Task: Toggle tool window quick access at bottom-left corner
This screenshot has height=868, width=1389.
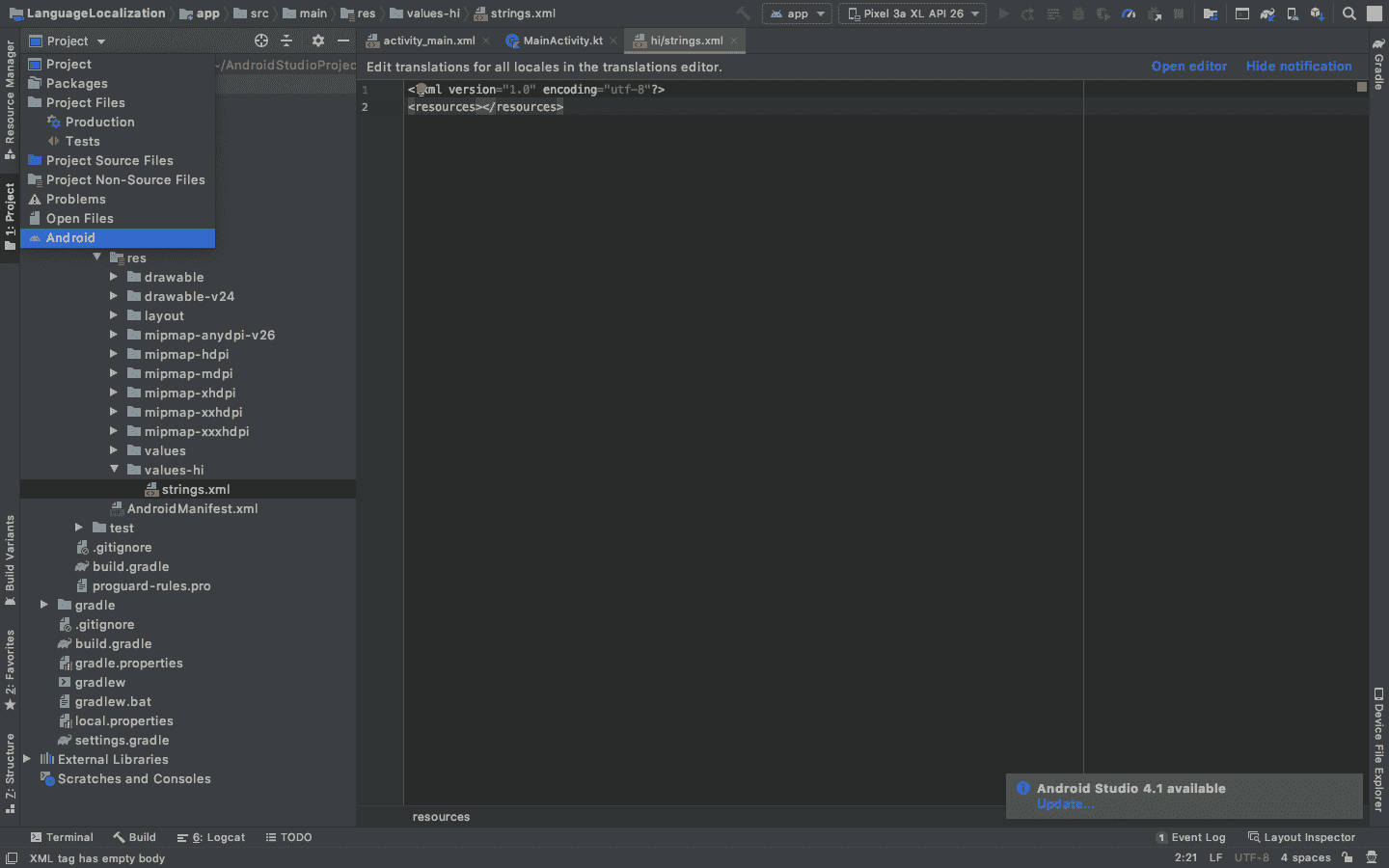Action: [11, 857]
